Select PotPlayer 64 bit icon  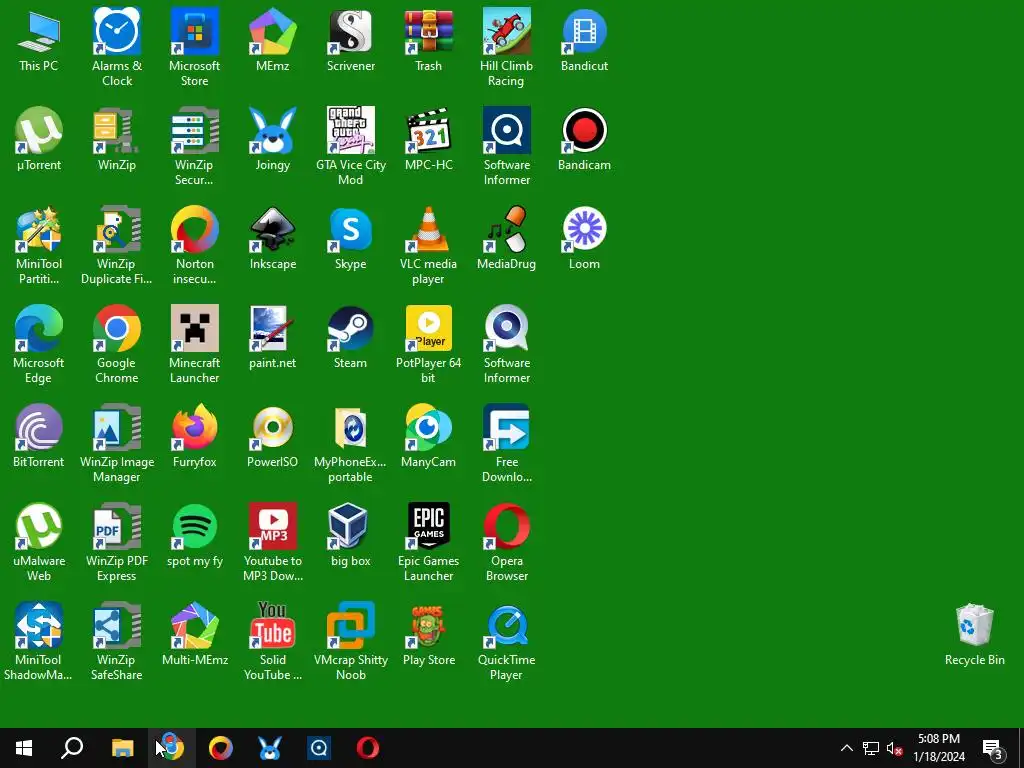(428, 344)
